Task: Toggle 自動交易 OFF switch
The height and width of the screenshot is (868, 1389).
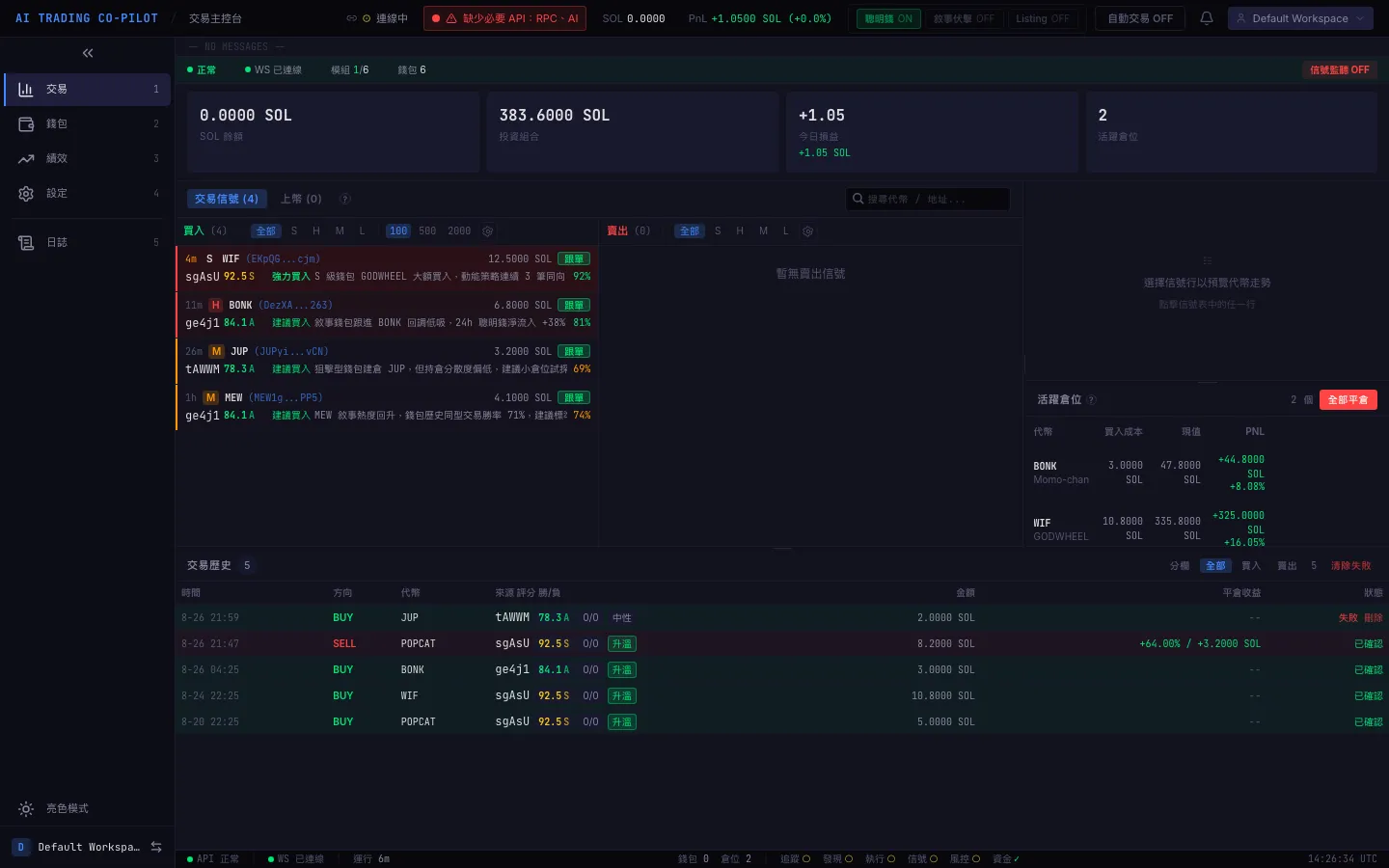Action: (1140, 18)
